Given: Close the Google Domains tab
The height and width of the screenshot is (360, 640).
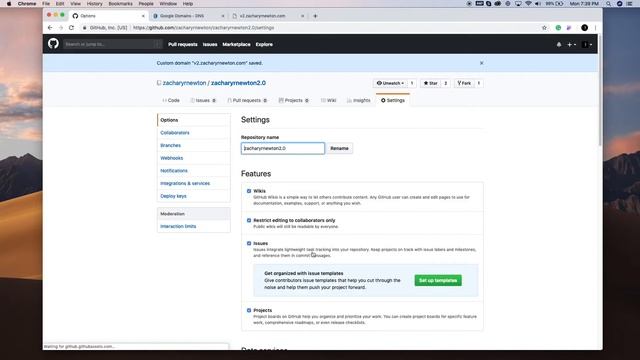Looking at the screenshot, I should (223, 16).
